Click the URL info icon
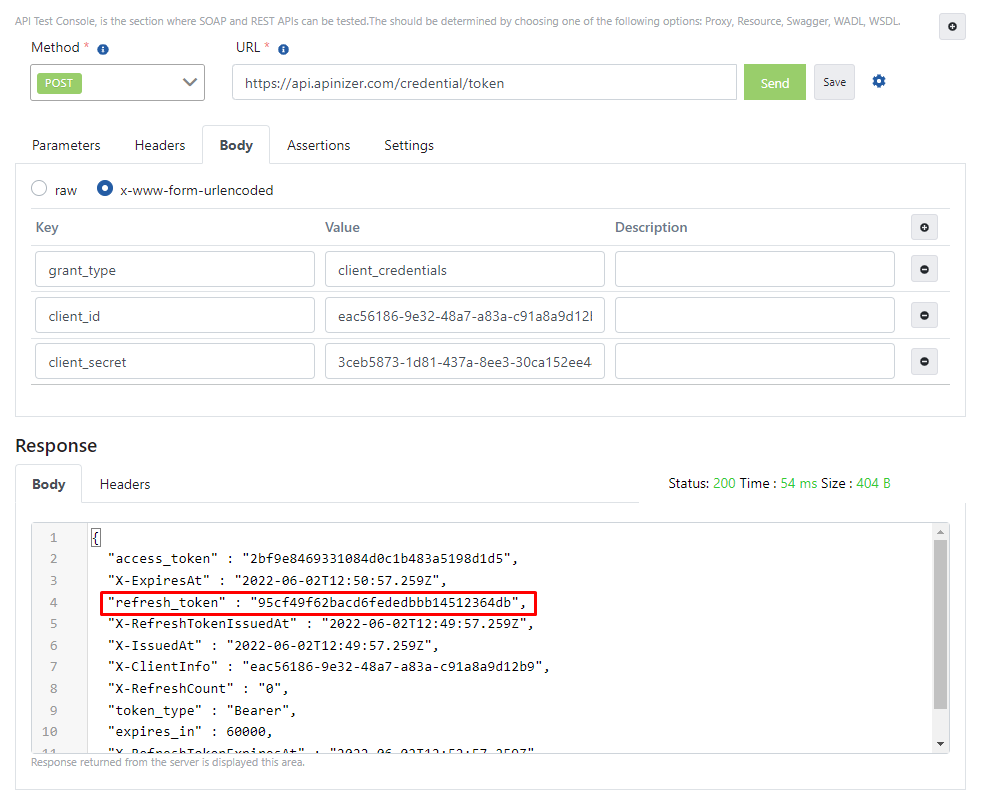Viewport: 986px width, 804px height. [283, 49]
